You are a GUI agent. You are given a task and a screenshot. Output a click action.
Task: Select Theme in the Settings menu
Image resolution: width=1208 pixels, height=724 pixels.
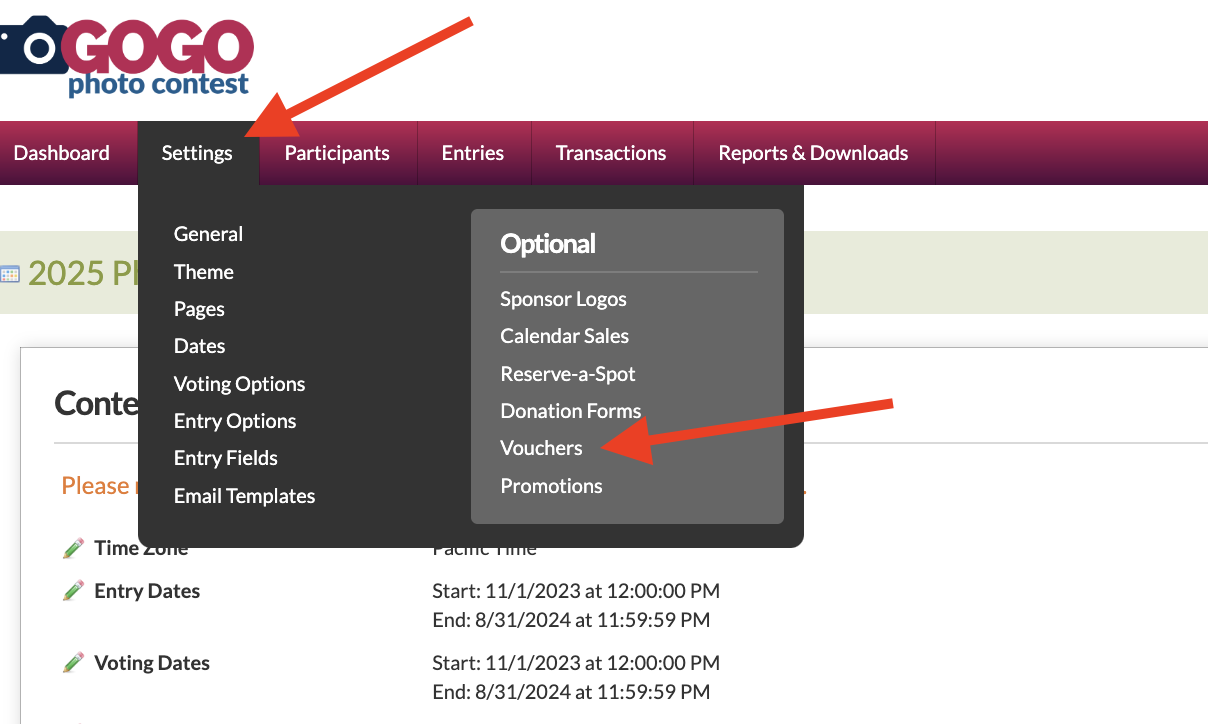click(203, 272)
